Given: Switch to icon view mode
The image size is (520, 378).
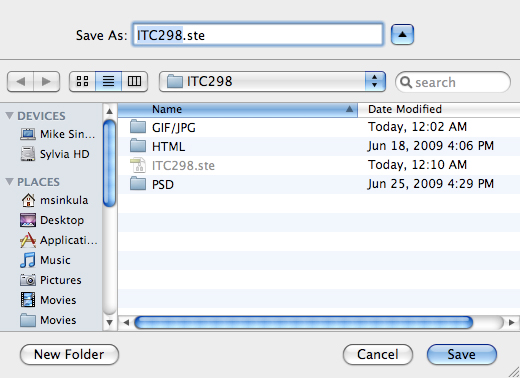Looking at the screenshot, I should pyautogui.click(x=82, y=81).
